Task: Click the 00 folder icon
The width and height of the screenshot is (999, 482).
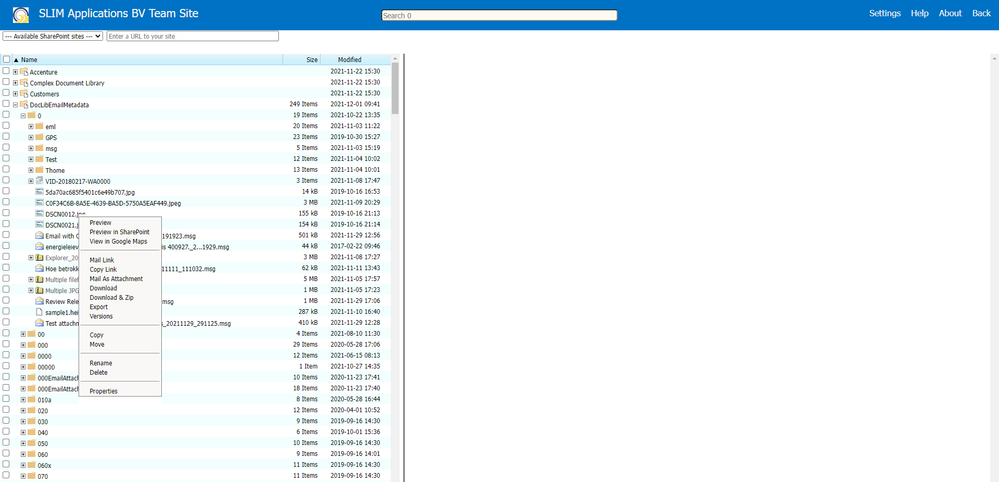Action: 31,334
